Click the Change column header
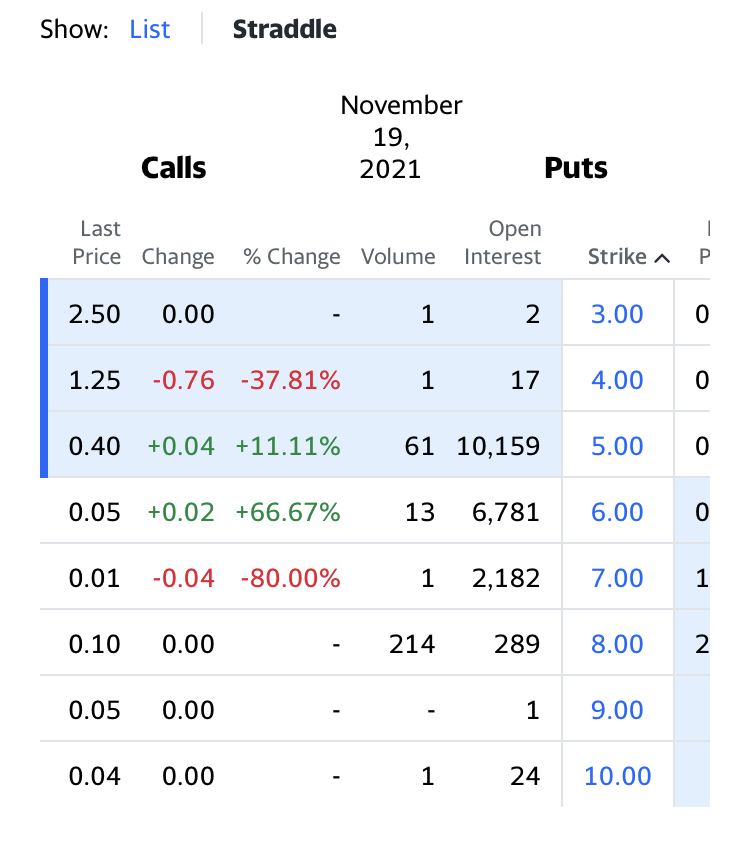This screenshot has height=849, width=750. click(x=178, y=257)
